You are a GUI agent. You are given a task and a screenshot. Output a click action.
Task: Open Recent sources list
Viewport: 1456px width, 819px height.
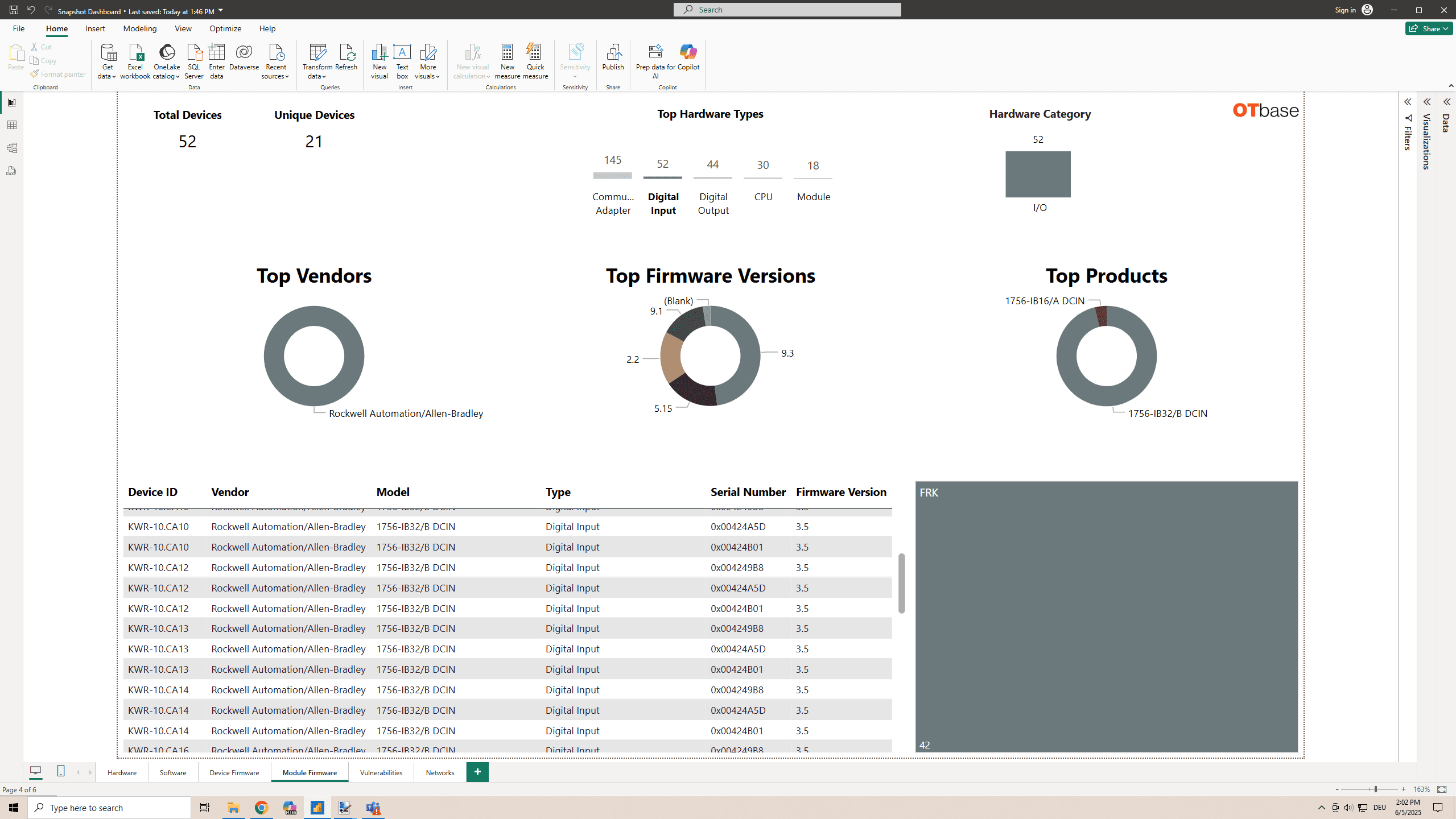[x=276, y=61]
